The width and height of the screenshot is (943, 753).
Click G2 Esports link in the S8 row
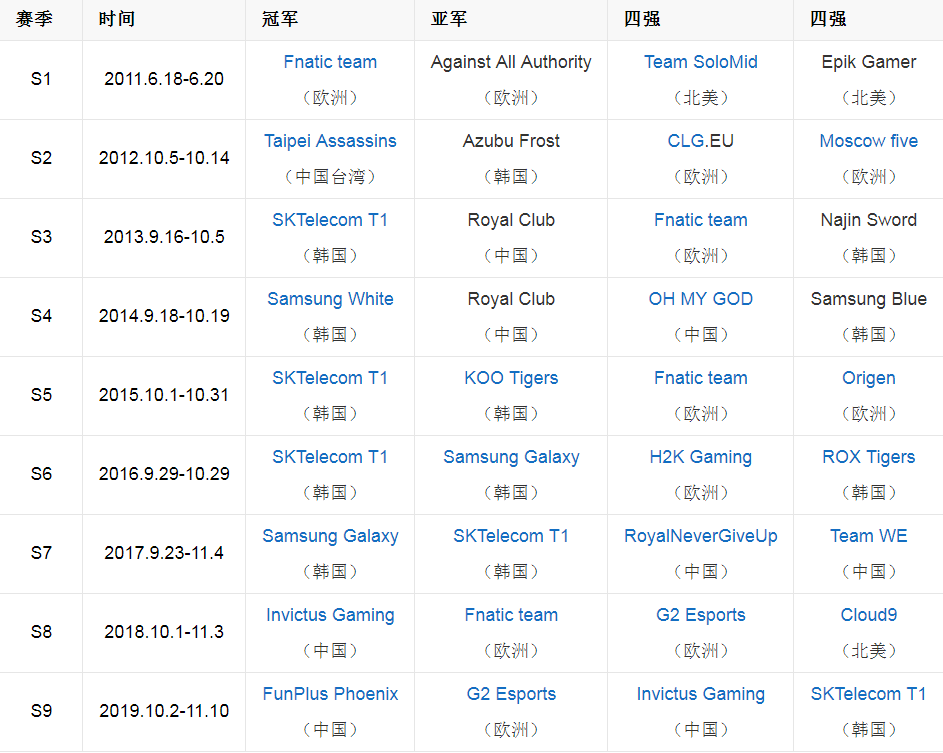(x=701, y=615)
